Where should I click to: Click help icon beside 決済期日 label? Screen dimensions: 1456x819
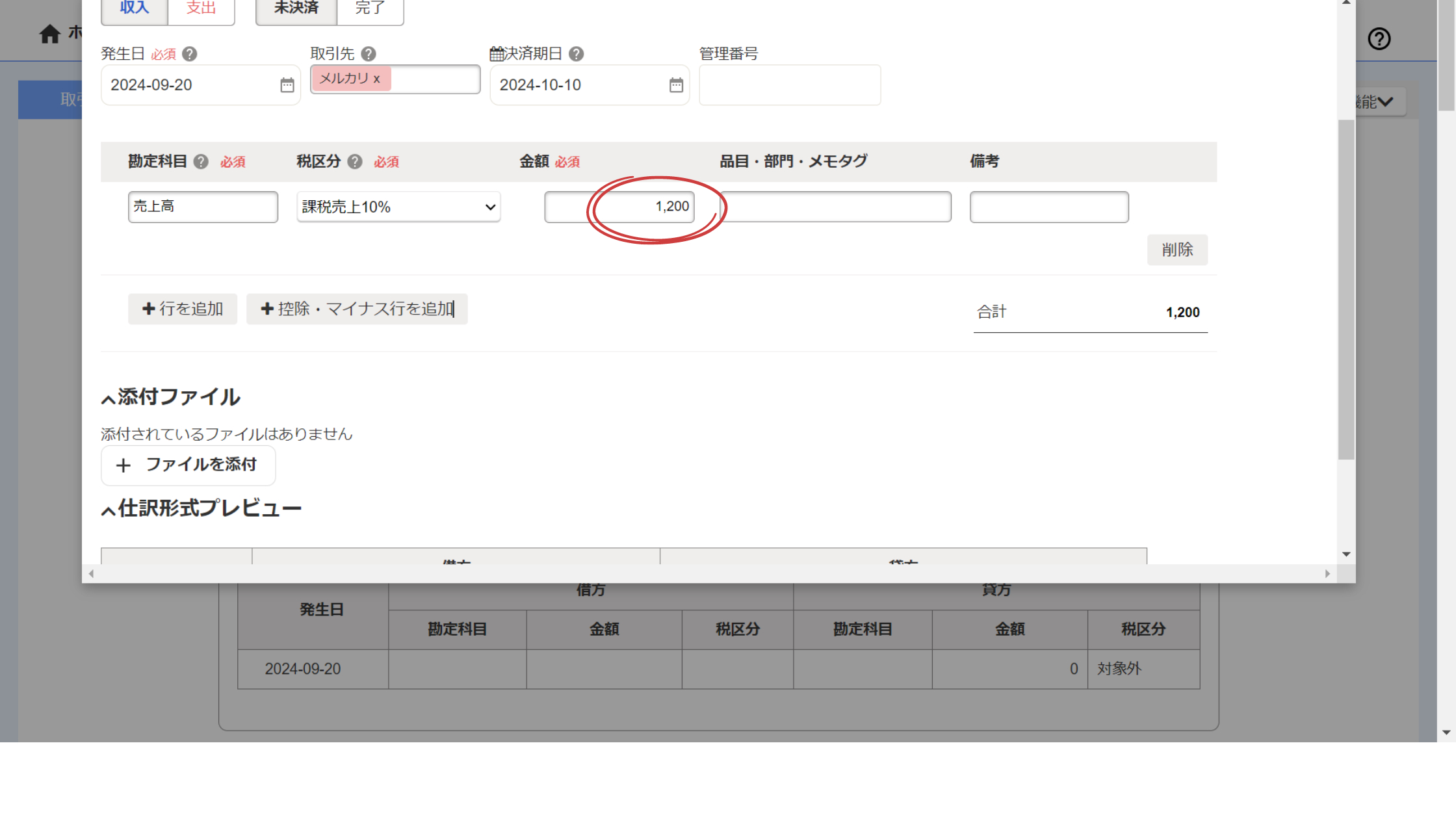pyautogui.click(x=576, y=54)
